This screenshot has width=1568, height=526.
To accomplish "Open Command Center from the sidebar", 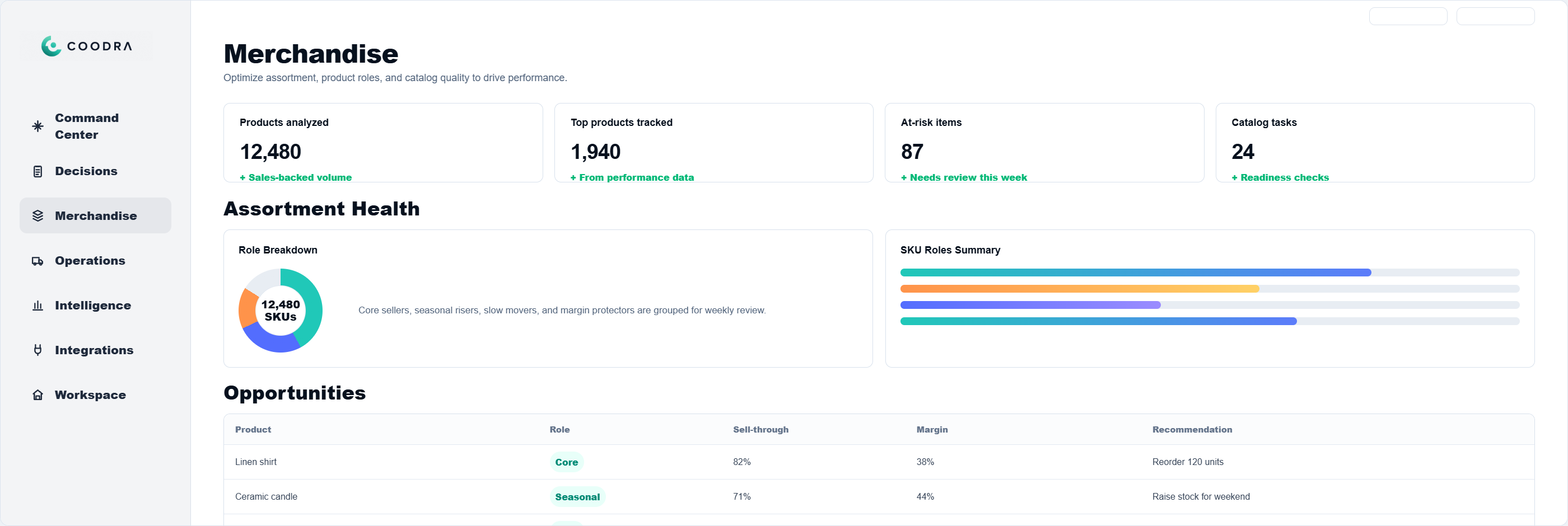I will [96, 126].
